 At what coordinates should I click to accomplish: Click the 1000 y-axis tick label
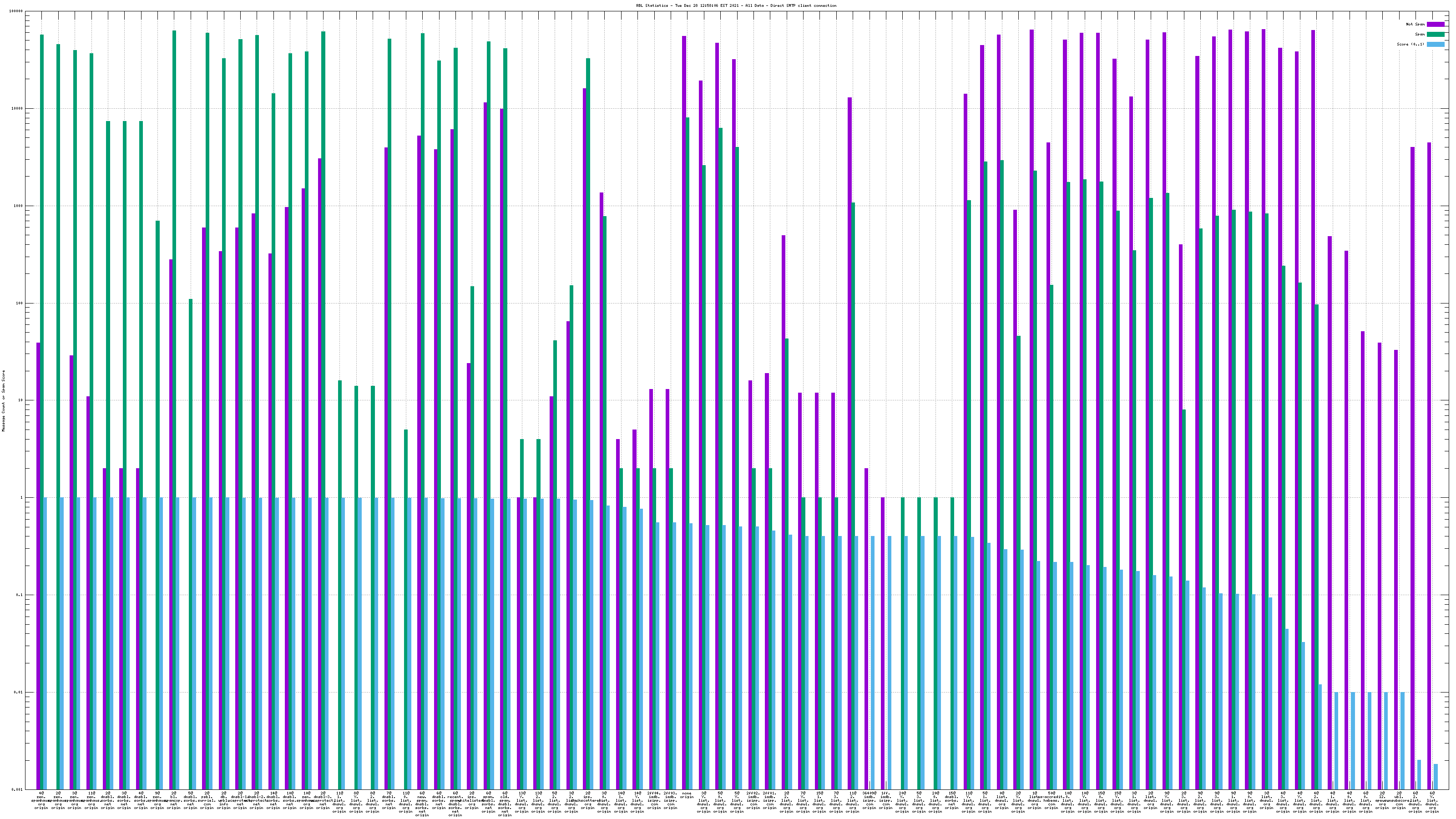click(x=19, y=206)
